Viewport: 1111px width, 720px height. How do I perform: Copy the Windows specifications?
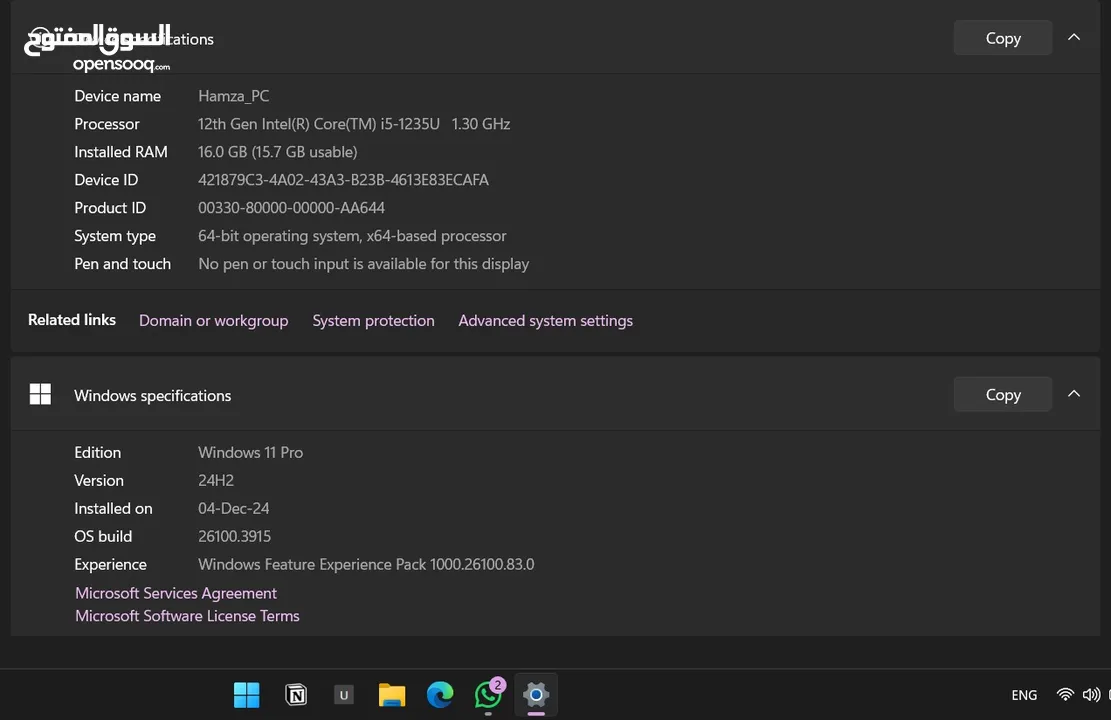point(1003,395)
